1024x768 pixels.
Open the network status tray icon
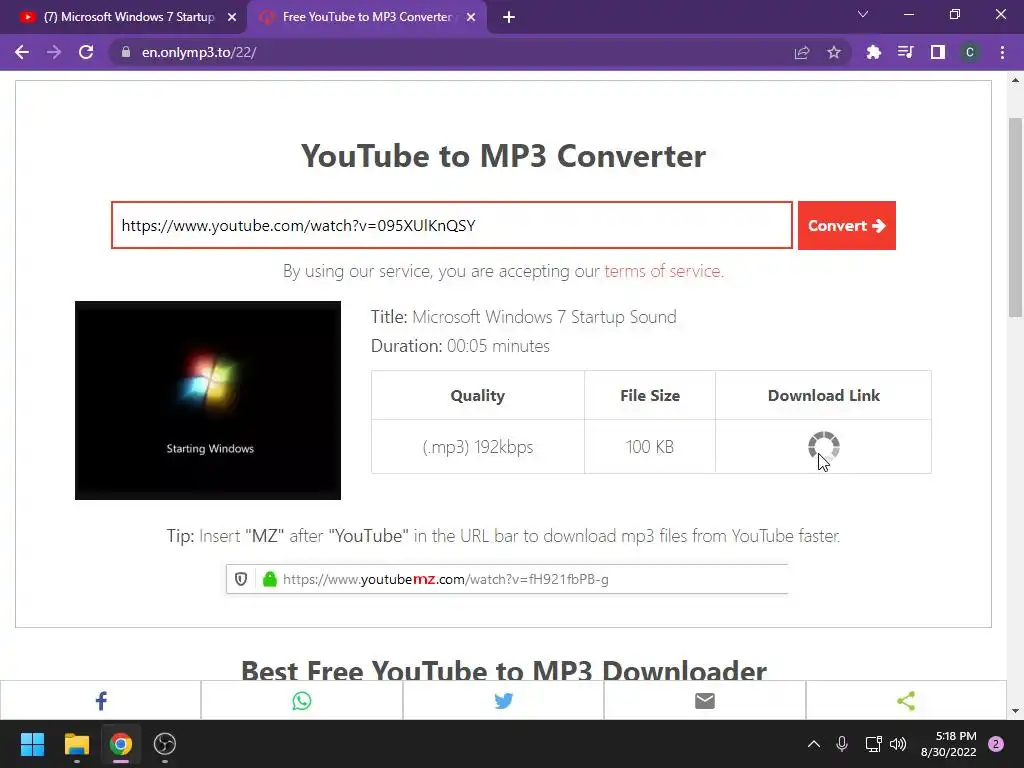pyautogui.click(x=872, y=744)
